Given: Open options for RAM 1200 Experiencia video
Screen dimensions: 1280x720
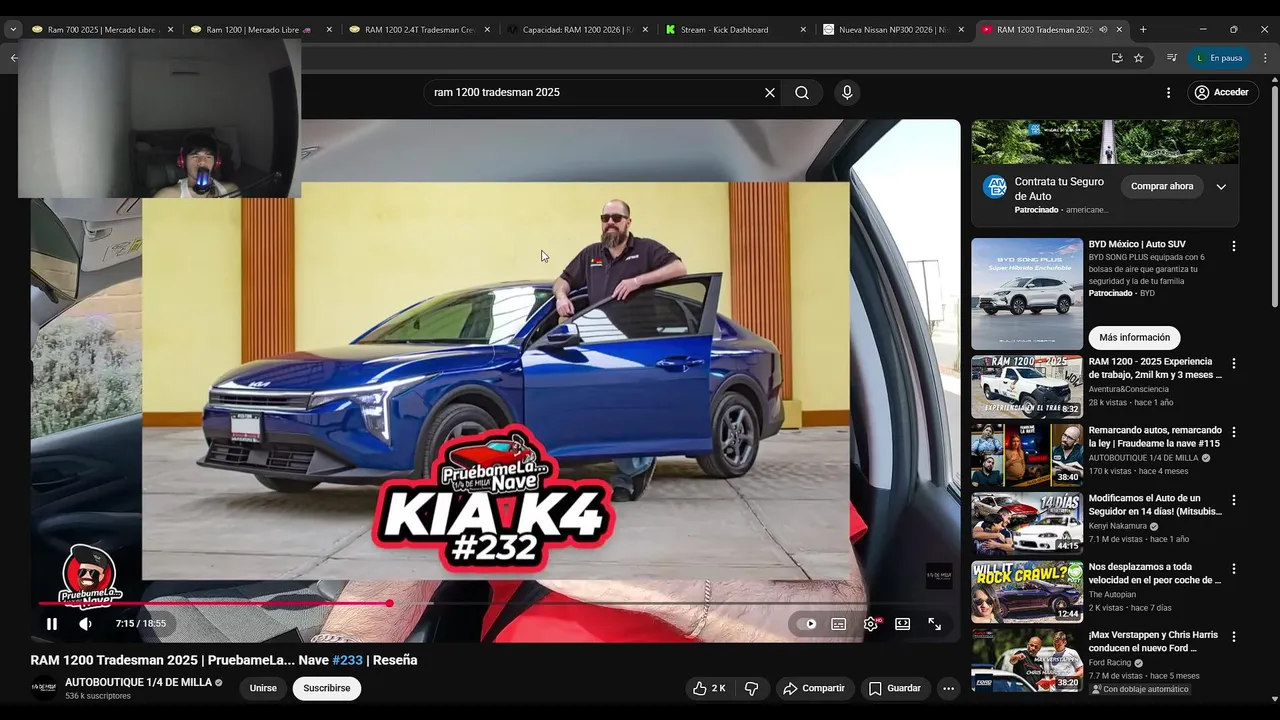Looking at the screenshot, I should [x=1234, y=364].
